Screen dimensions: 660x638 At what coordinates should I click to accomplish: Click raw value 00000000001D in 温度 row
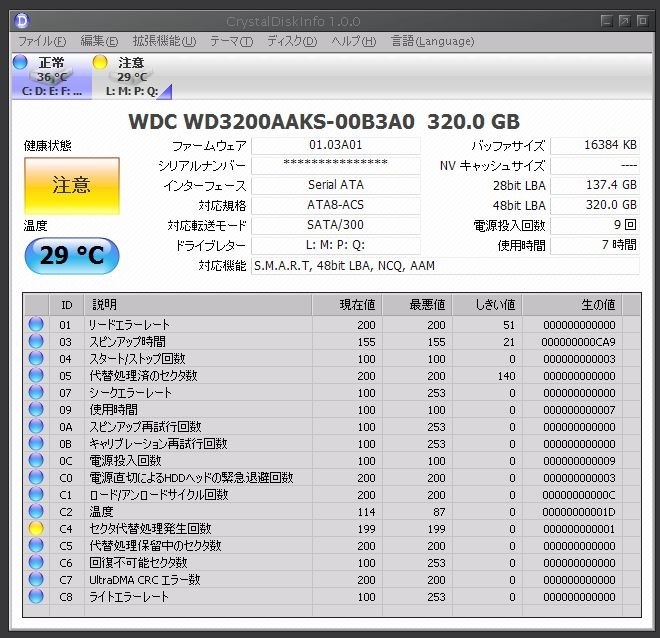click(x=579, y=512)
